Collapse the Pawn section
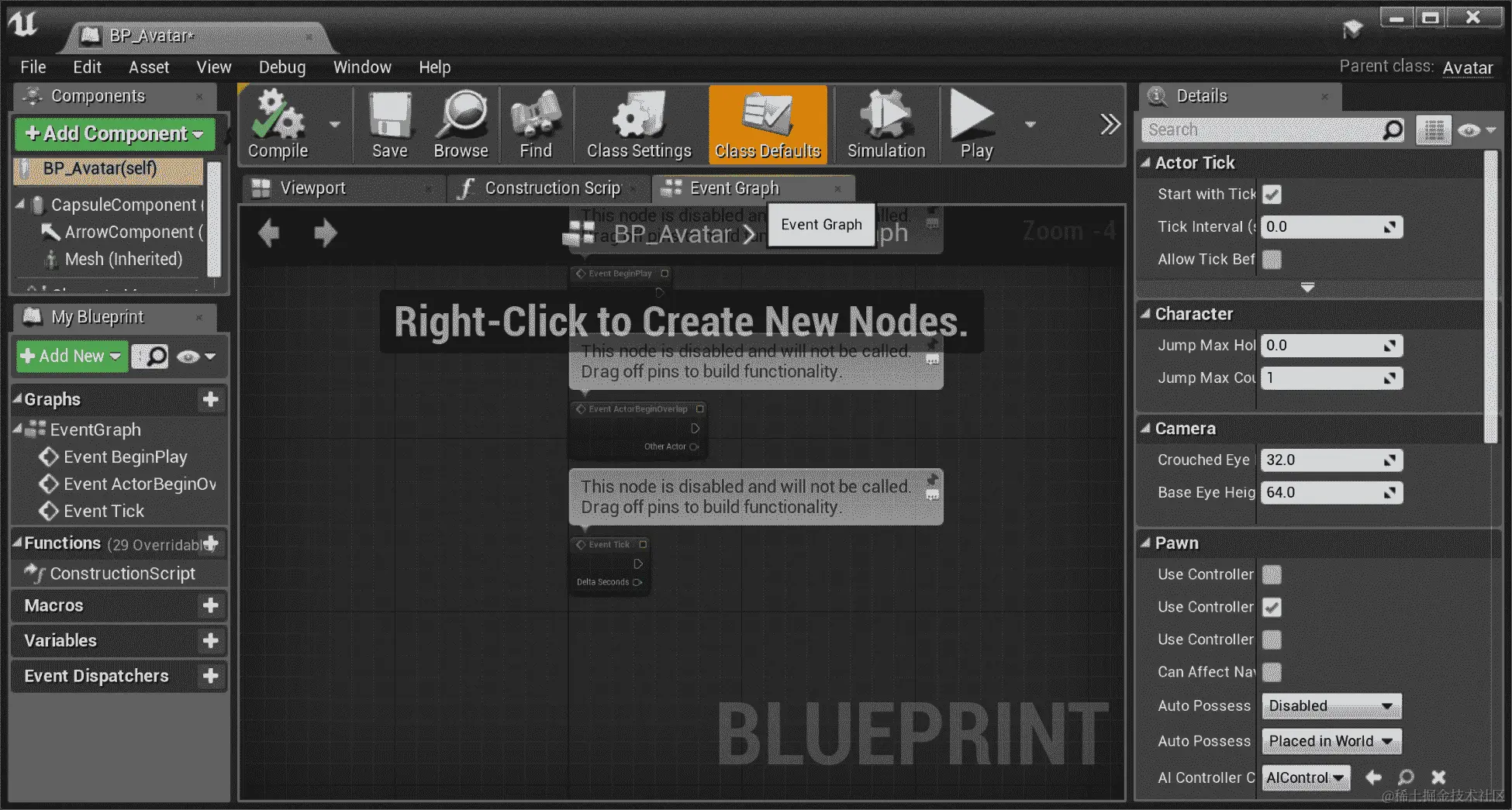 [1145, 543]
